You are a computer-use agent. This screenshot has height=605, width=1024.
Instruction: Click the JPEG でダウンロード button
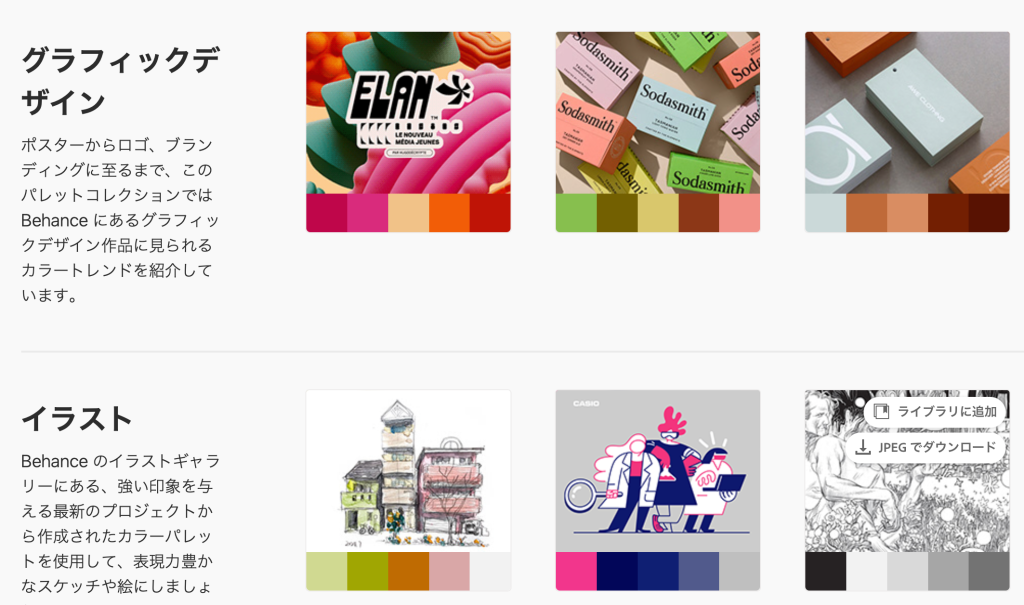tap(925, 448)
